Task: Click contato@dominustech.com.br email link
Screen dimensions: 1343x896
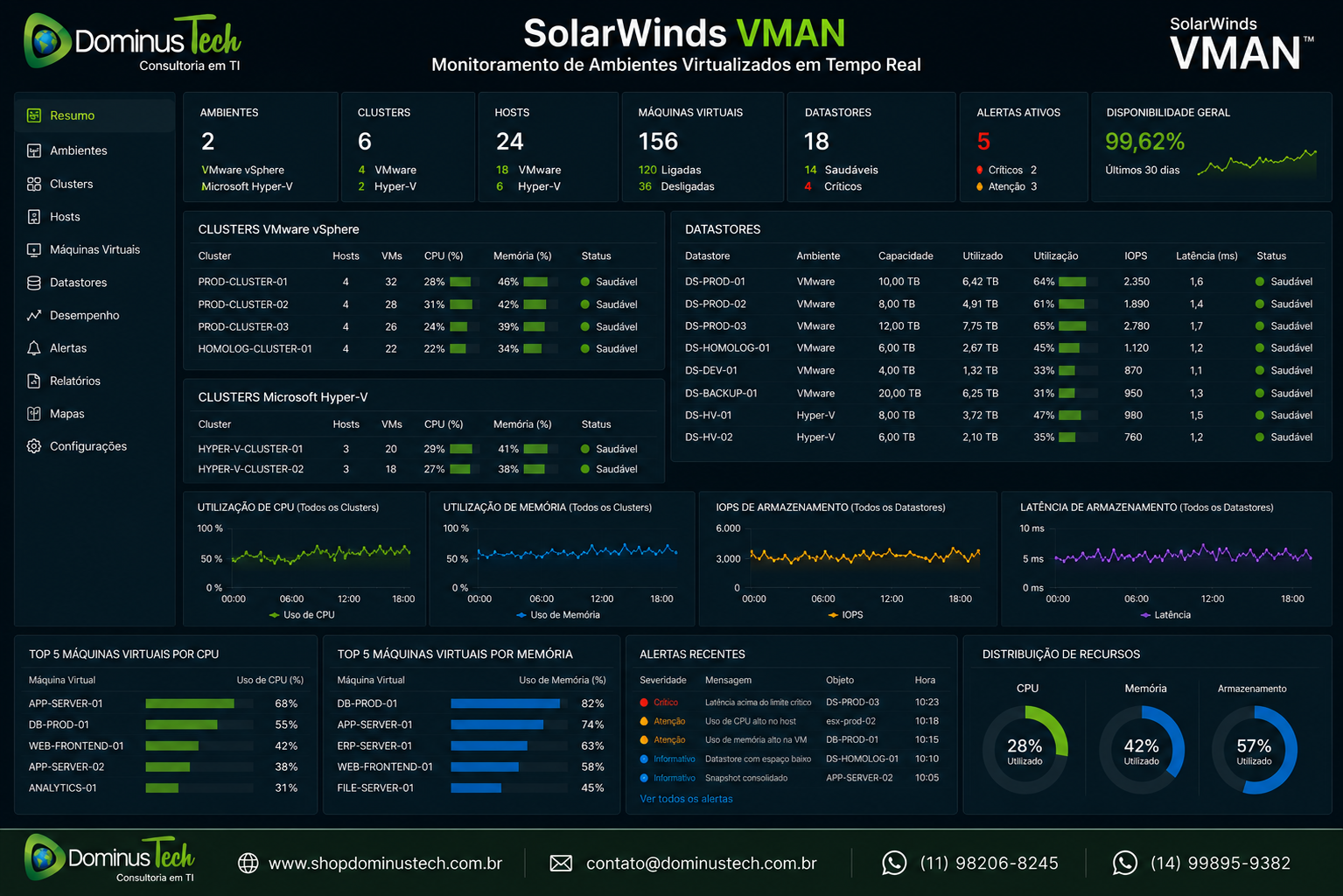Action: click(701, 864)
